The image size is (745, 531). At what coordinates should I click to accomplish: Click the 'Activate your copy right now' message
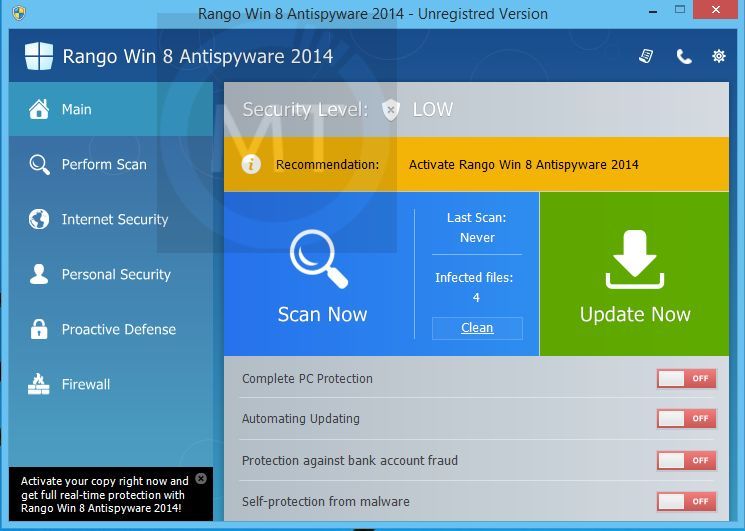(105, 494)
